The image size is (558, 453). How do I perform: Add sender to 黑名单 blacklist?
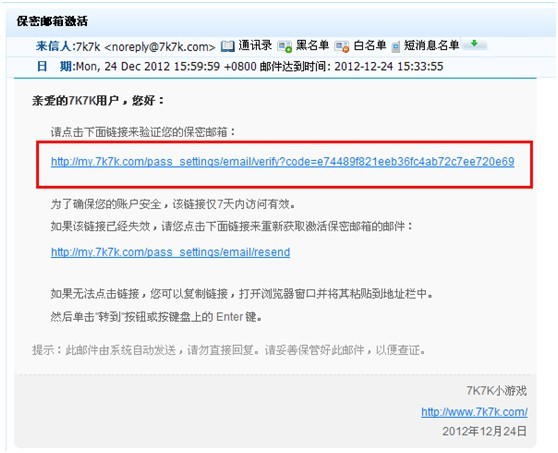[x=312, y=45]
